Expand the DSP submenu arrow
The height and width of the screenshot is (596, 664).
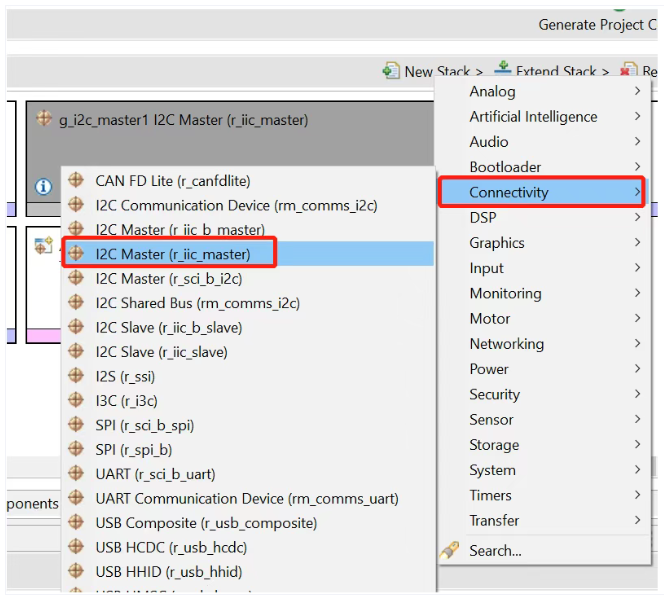pyautogui.click(x=637, y=217)
